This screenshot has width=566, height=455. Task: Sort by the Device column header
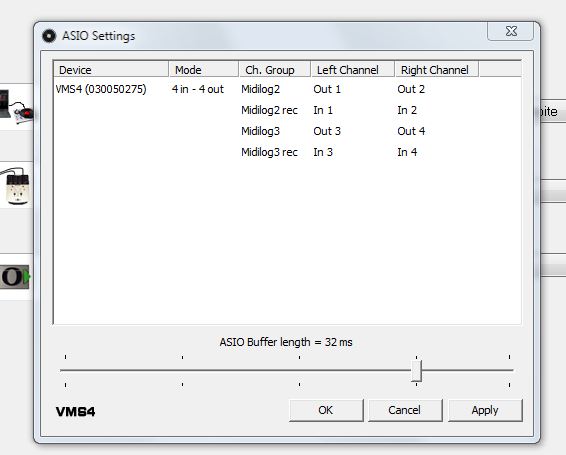coord(111,69)
